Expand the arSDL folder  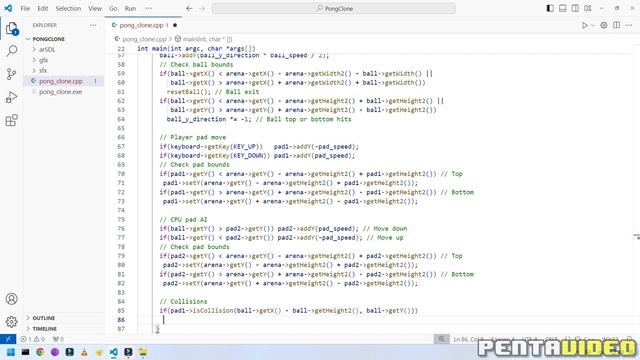pos(47,49)
